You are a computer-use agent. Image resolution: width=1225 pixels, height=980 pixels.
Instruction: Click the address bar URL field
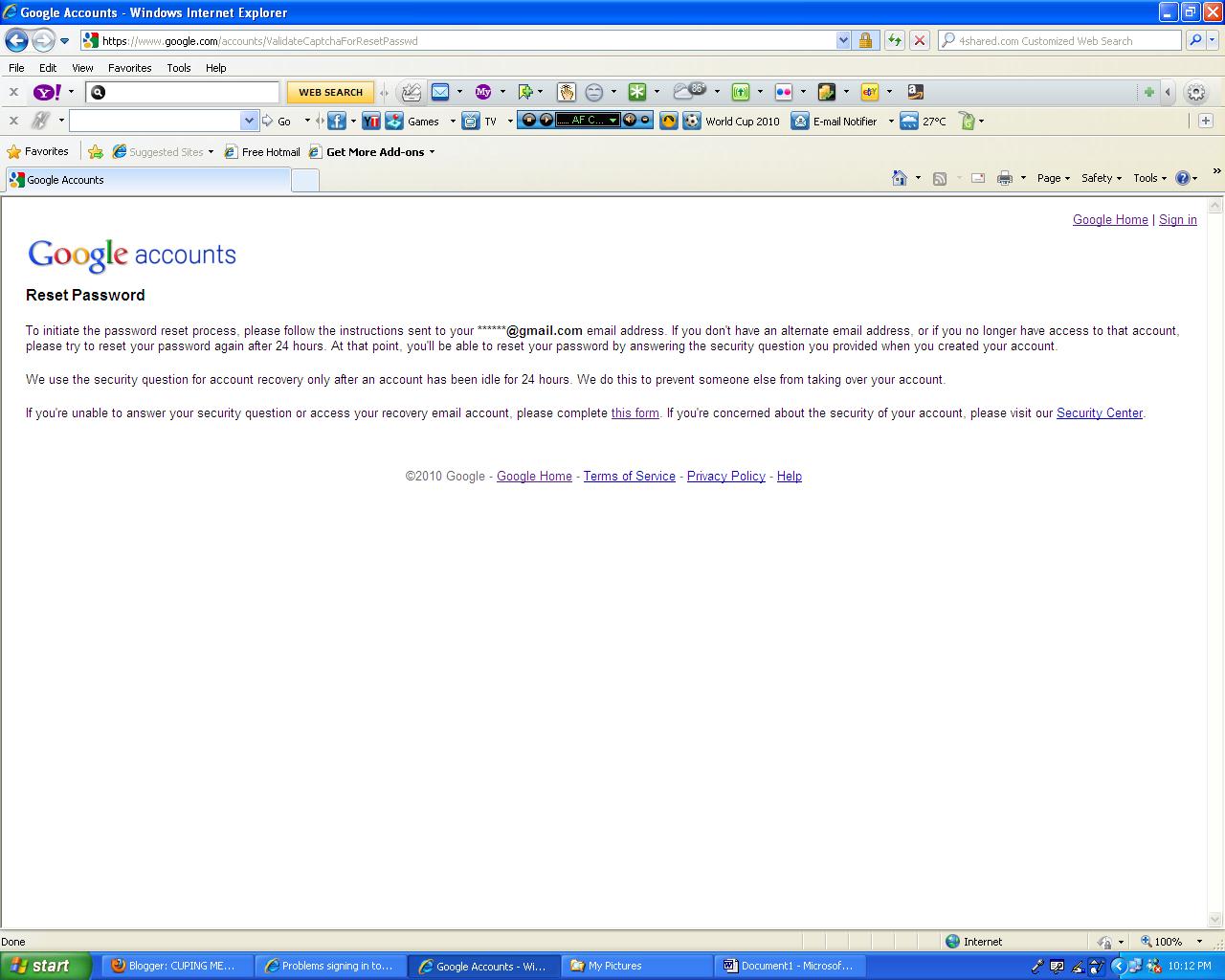pyautogui.click(x=459, y=40)
